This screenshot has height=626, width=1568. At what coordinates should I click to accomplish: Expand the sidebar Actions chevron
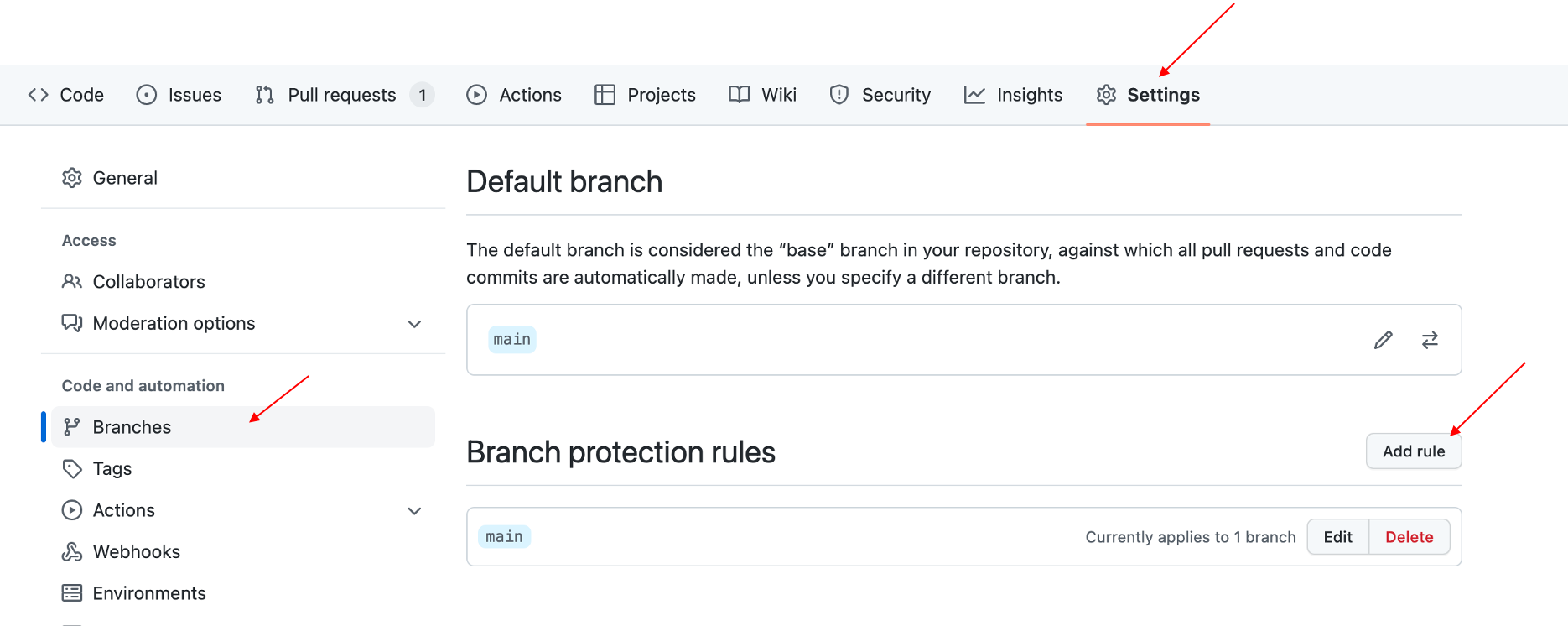[414, 511]
